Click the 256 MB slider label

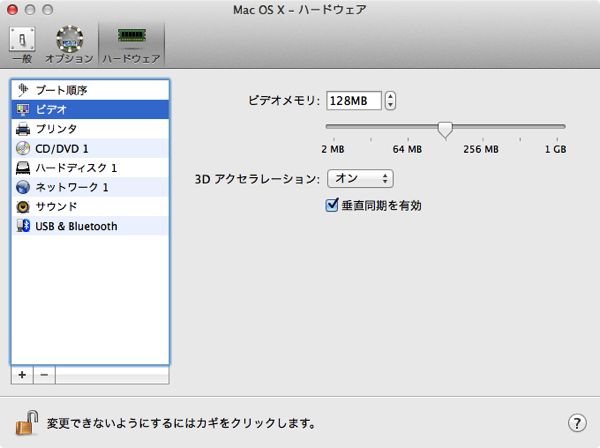[481, 149]
